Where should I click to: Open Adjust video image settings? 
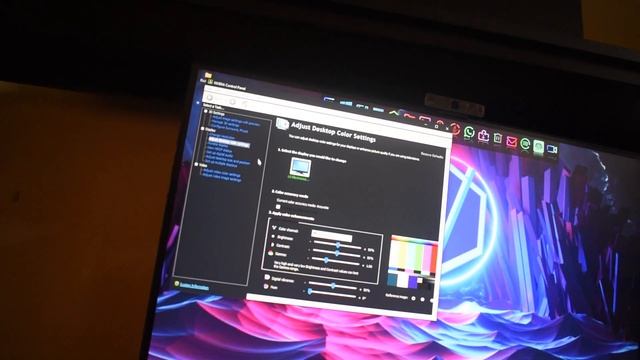click(x=221, y=178)
